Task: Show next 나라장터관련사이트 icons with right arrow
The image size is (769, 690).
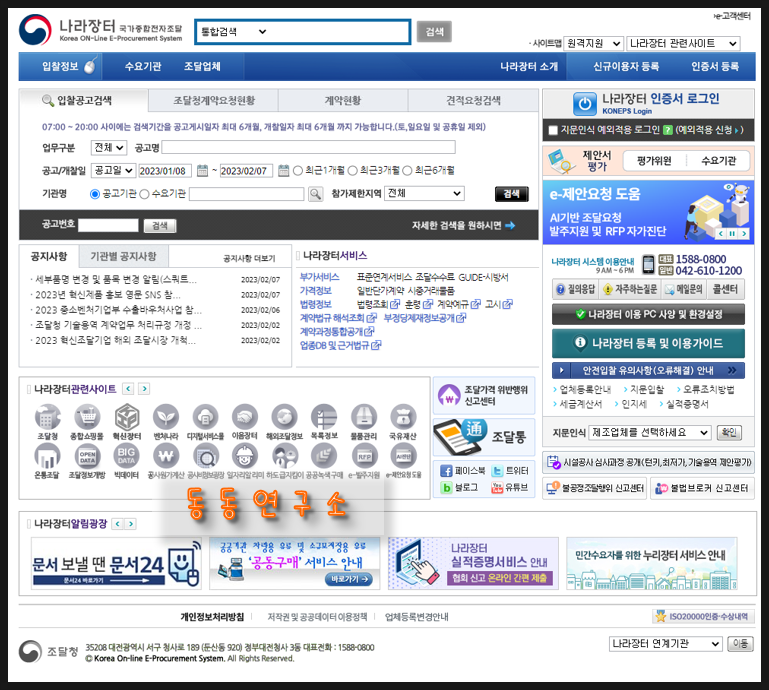Action: 144,389
